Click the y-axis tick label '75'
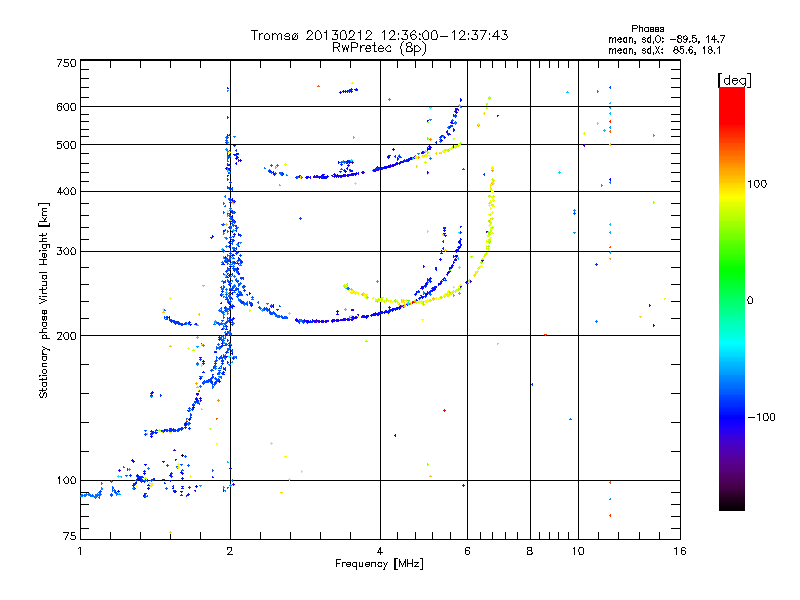 70,536
